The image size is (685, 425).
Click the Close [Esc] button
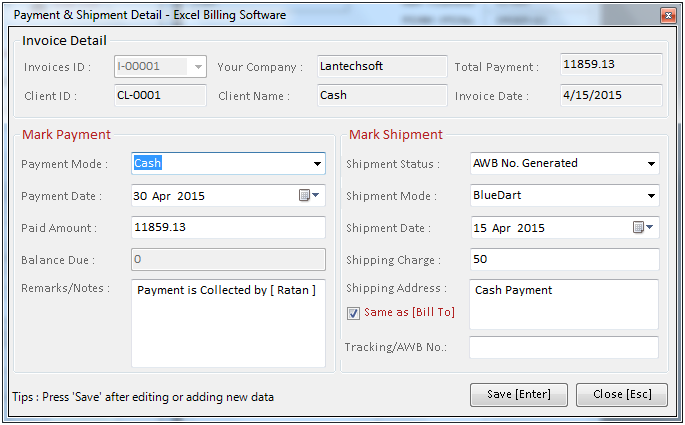pos(622,394)
